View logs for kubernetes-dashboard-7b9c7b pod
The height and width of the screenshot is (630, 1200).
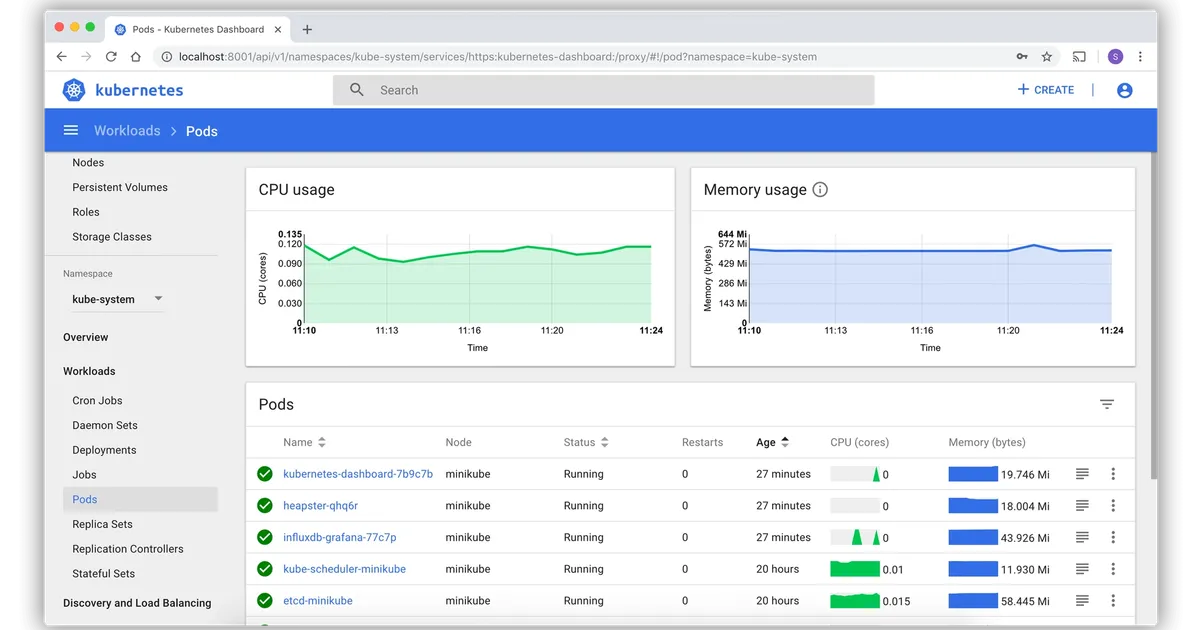point(1081,473)
